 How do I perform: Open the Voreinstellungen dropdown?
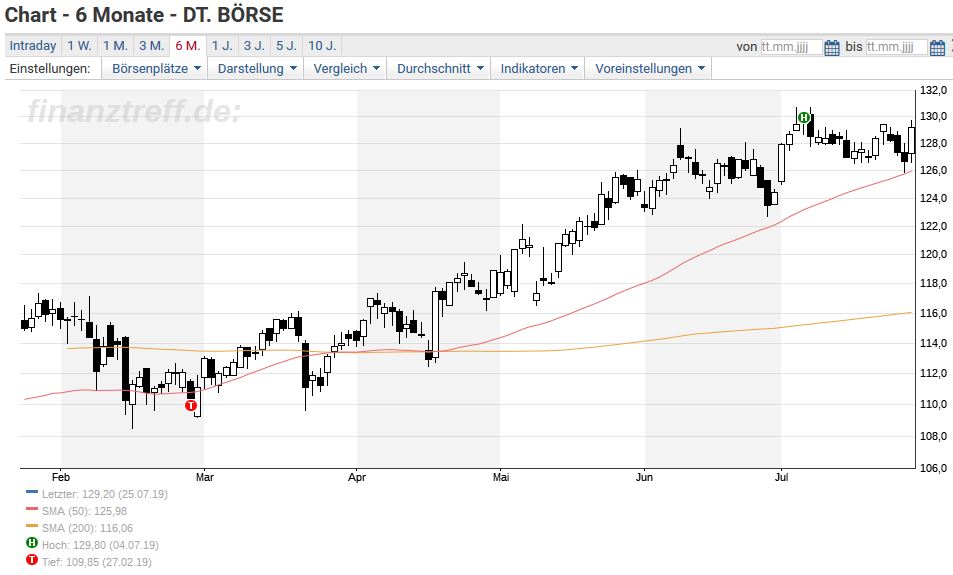649,69
